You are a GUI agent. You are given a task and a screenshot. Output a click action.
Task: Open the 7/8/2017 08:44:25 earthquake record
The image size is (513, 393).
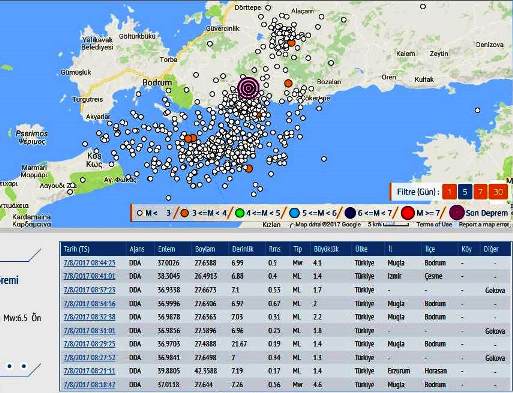[x=89, y=263]
